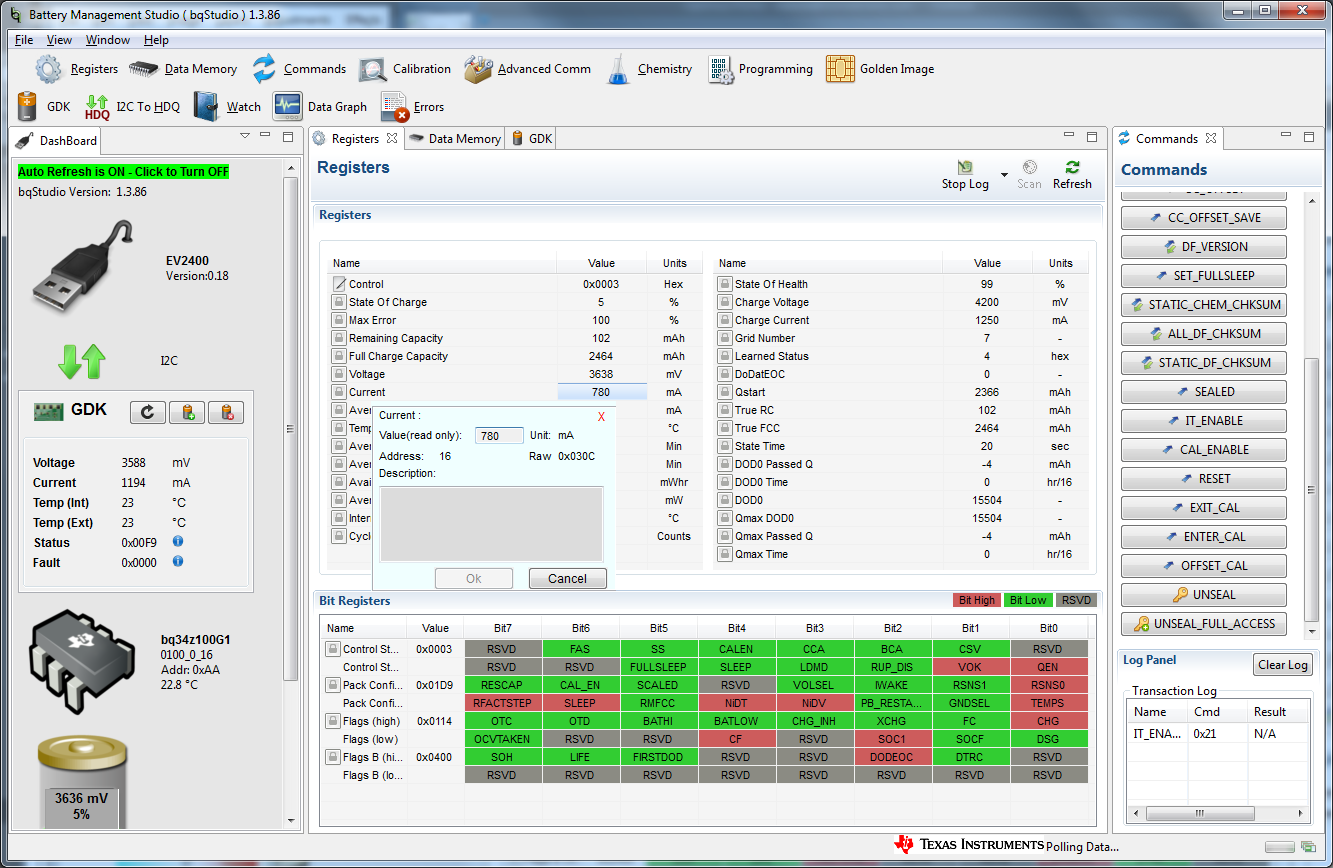Screen dimensions: 1333x868
Task: Toggle the BATLOW bit cell
Action: pyautogui.click(x=736, y=721)
